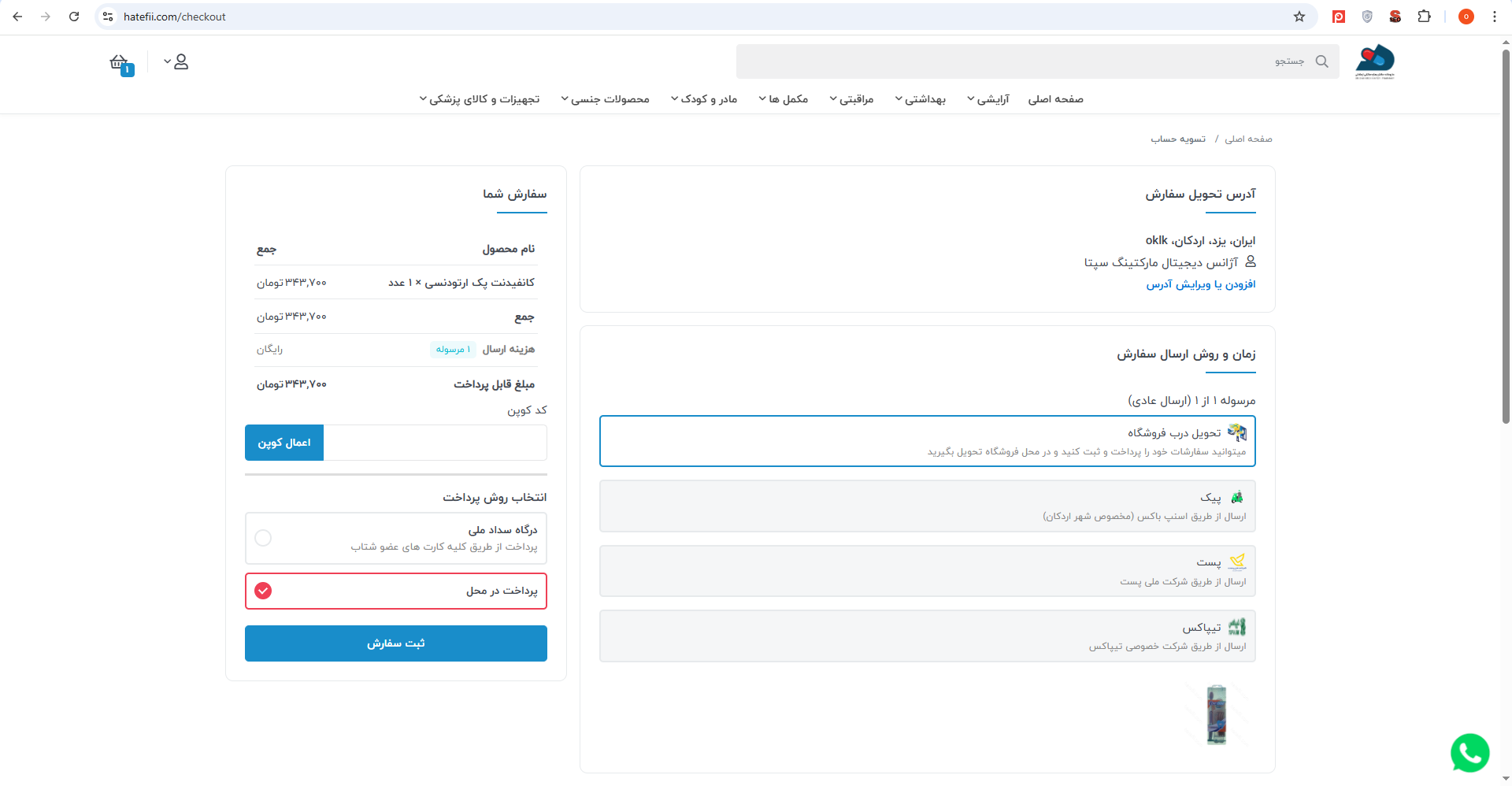Screen dimensions: 1512x786
Task: Open the shopping cart icon
Action: pyautogui.click(x=120, y=63)
